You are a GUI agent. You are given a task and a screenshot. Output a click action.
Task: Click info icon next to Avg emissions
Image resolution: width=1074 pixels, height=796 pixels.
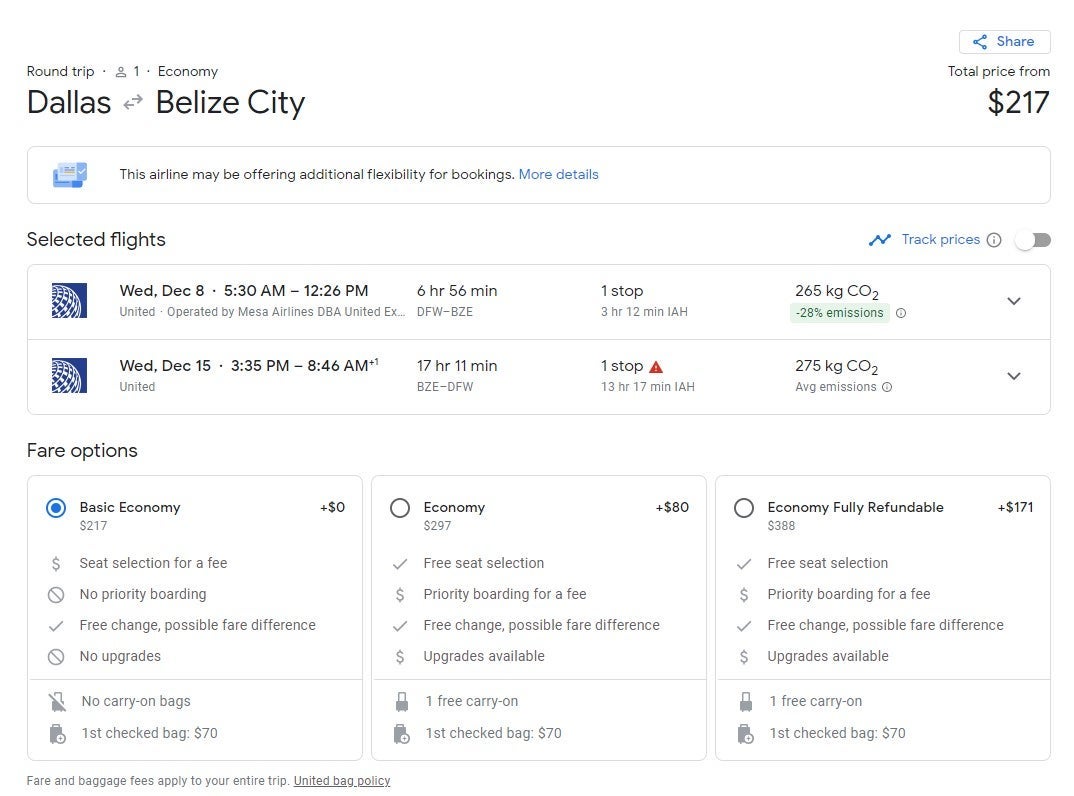tap(887, 387)
